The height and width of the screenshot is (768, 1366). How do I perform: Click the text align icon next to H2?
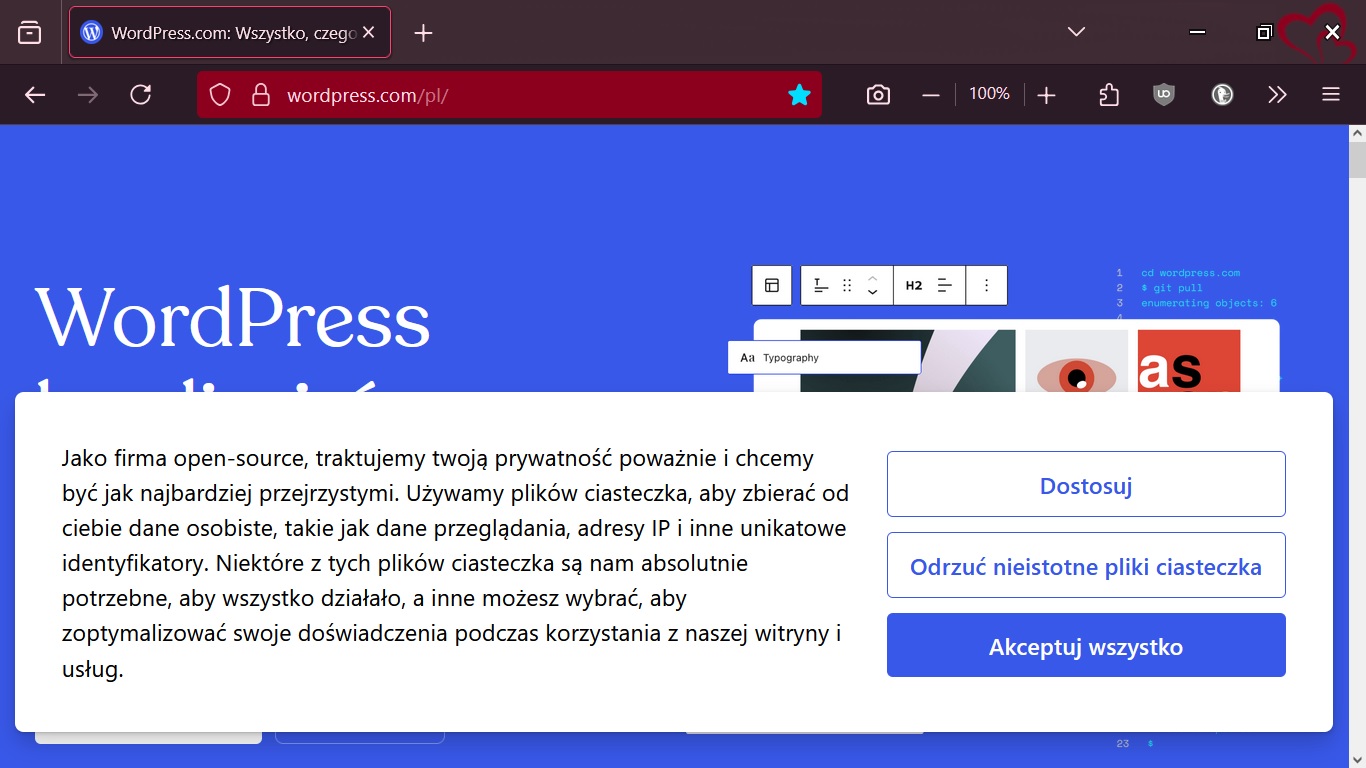tap(945, 285)
